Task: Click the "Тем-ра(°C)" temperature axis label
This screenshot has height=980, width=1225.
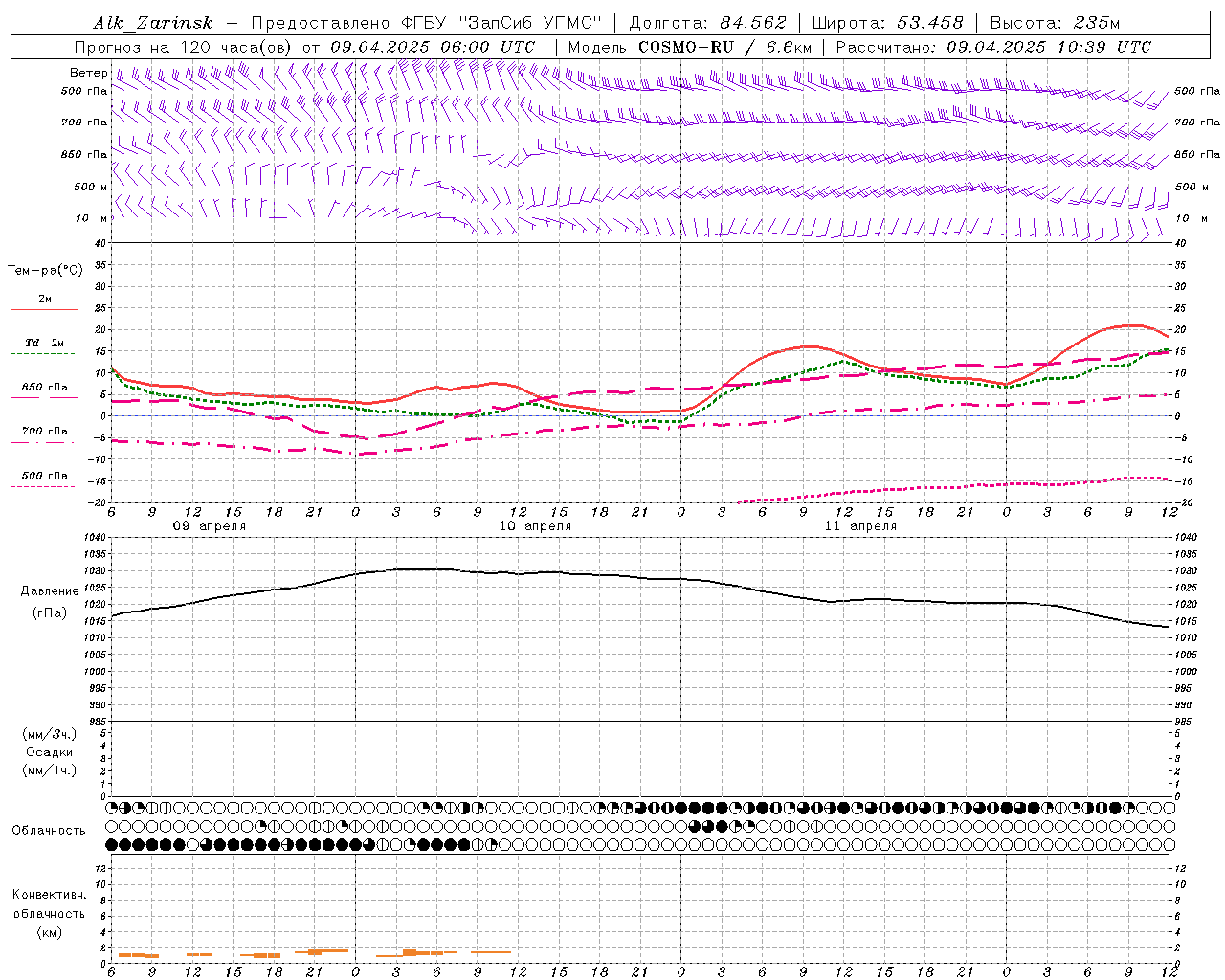Action: point(46,271)
